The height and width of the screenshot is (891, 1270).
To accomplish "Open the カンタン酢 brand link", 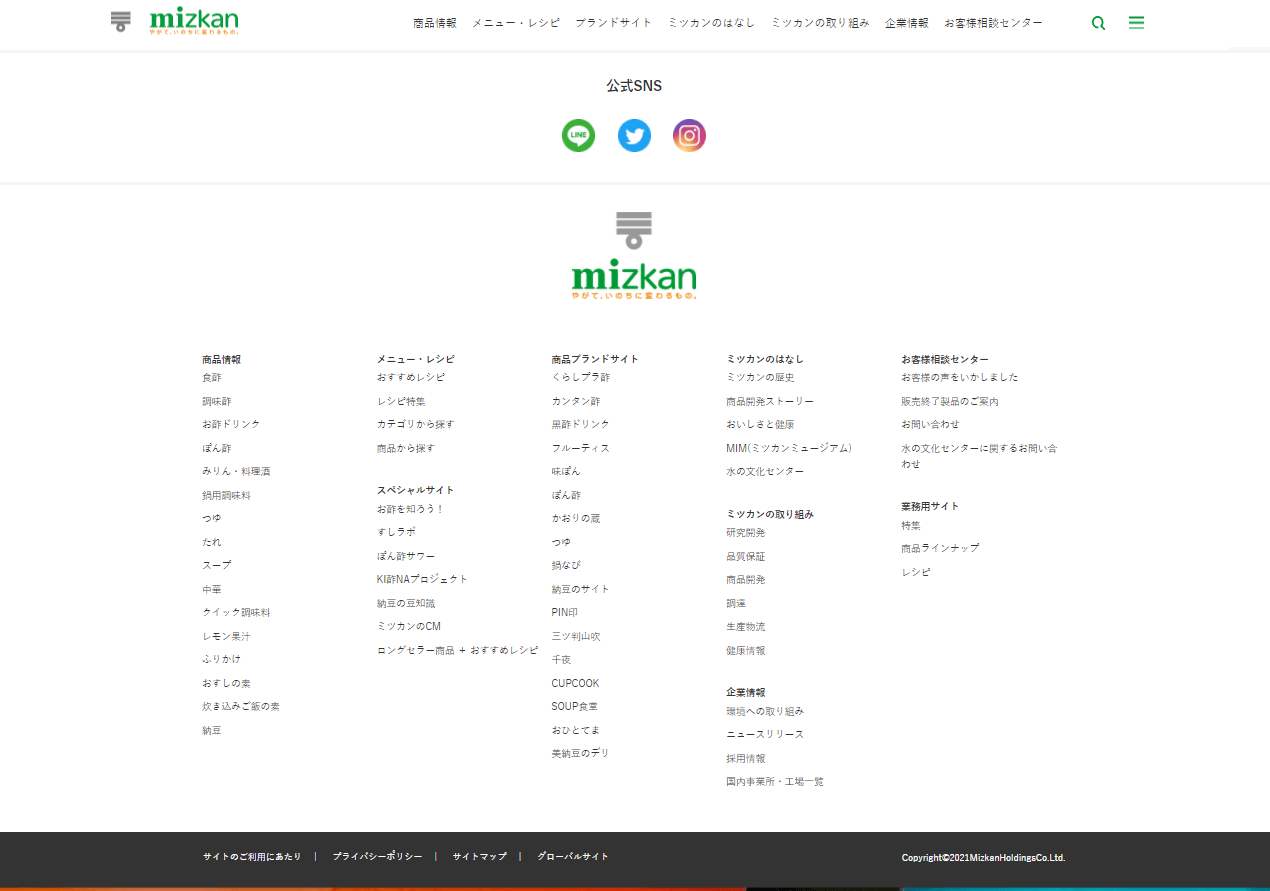I will 576,401.
